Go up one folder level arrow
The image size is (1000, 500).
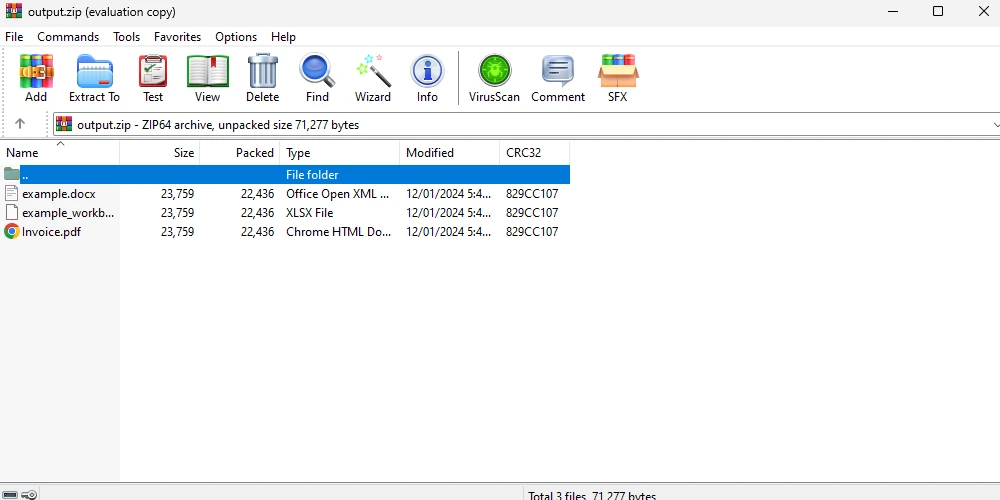pos(19,125)
